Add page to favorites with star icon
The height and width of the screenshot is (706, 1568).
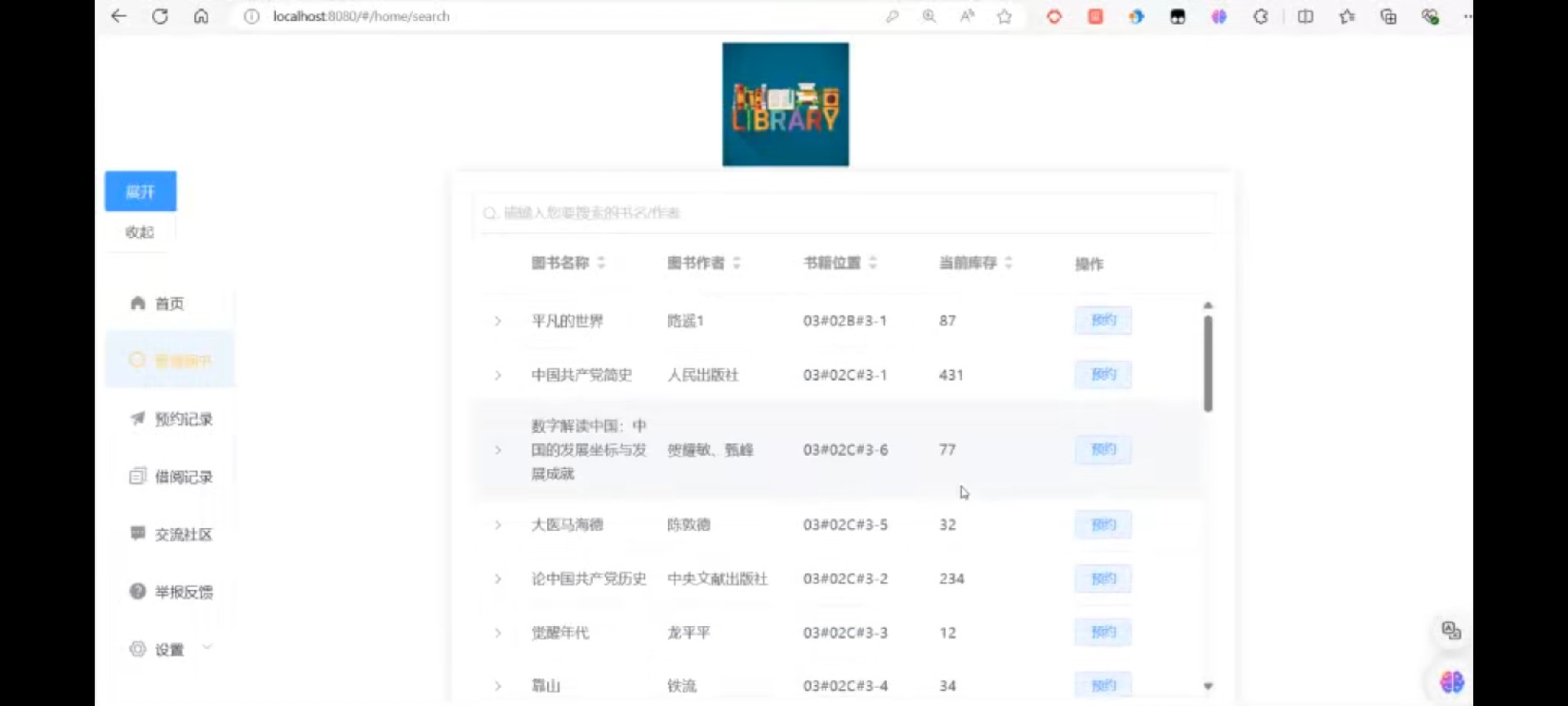(x=1004, y=16)
